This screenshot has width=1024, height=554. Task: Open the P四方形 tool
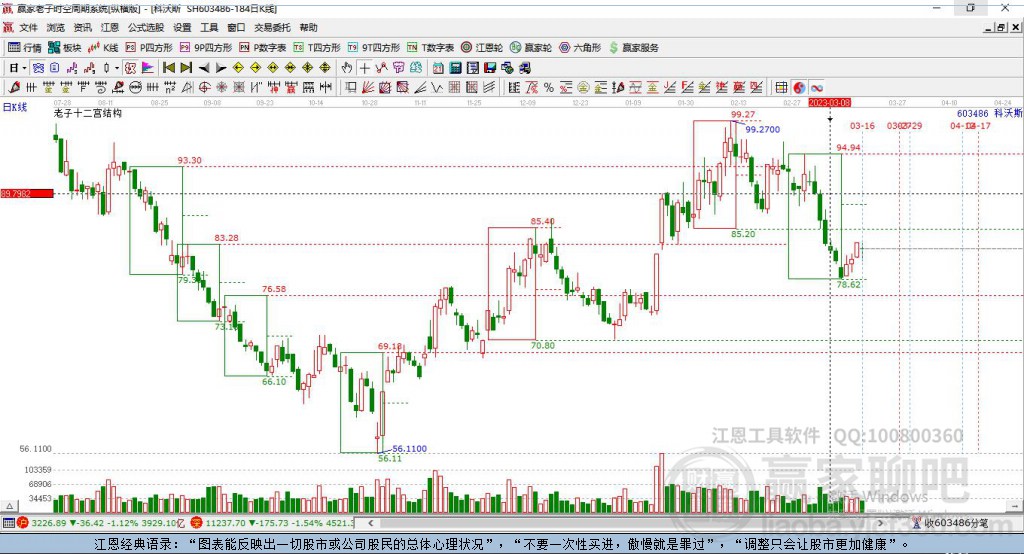[x=149, y=48]
